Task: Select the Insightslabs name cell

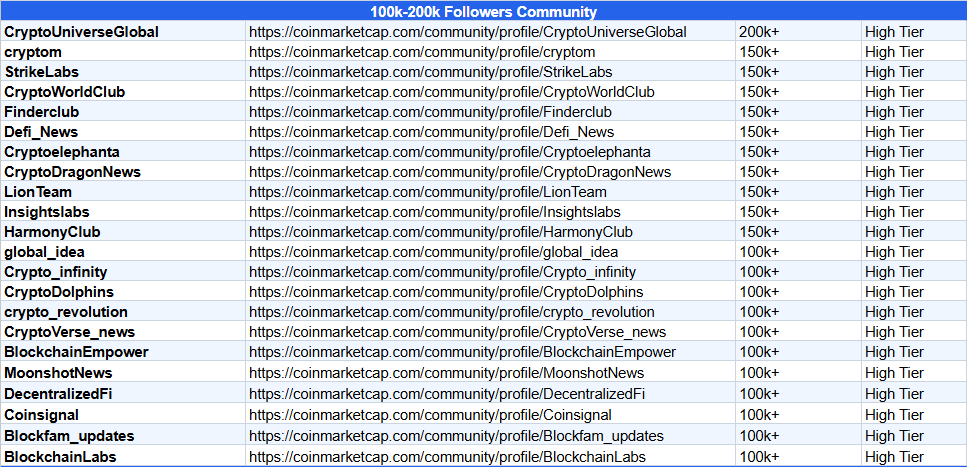Action: [x=123, y=212]
